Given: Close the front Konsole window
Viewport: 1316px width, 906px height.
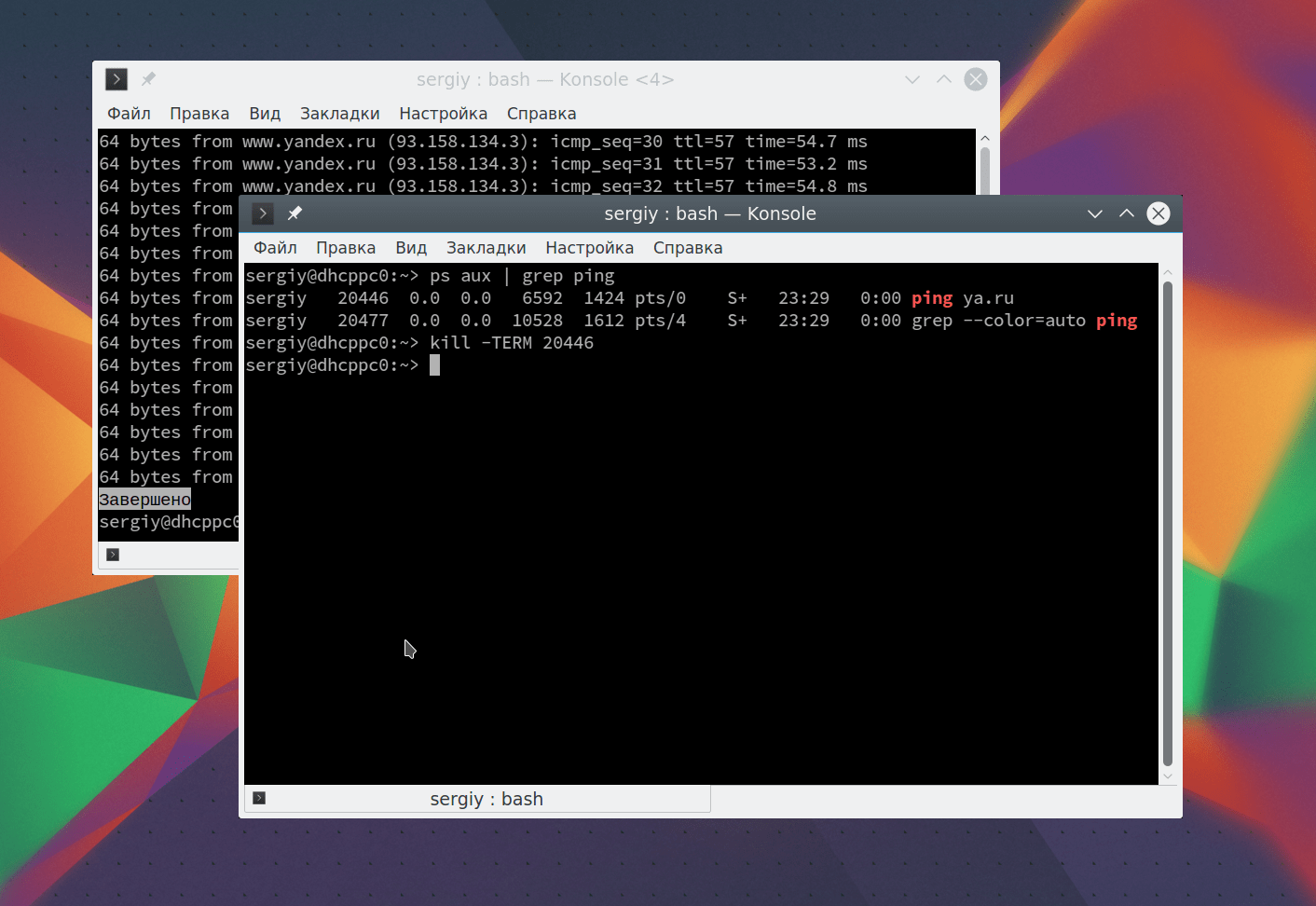Looking at the screenshot, I should coord(1158,213).
